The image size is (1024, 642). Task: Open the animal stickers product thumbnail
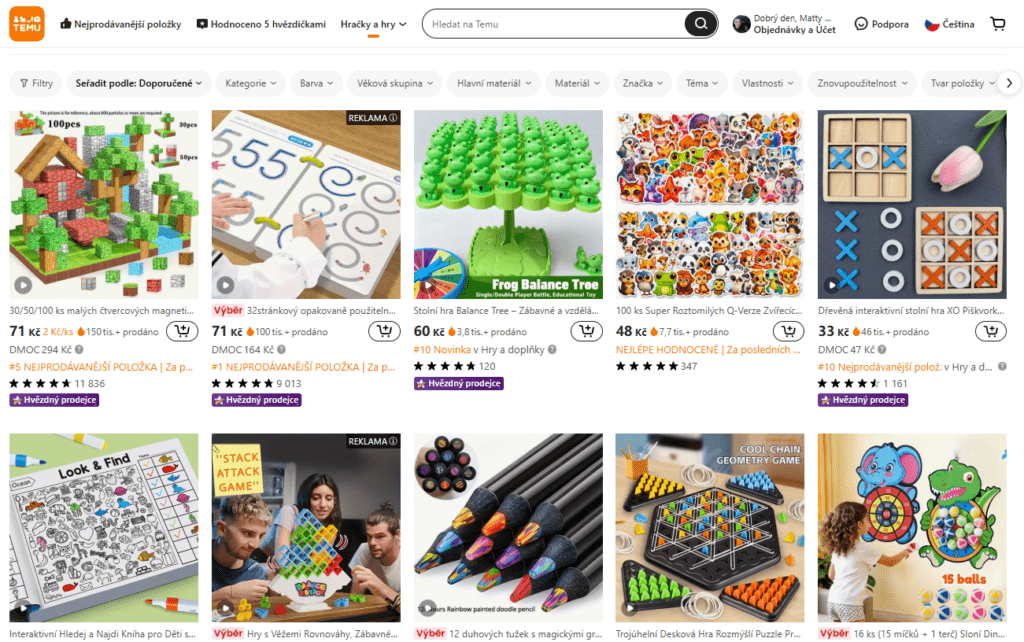pos(710,204)
